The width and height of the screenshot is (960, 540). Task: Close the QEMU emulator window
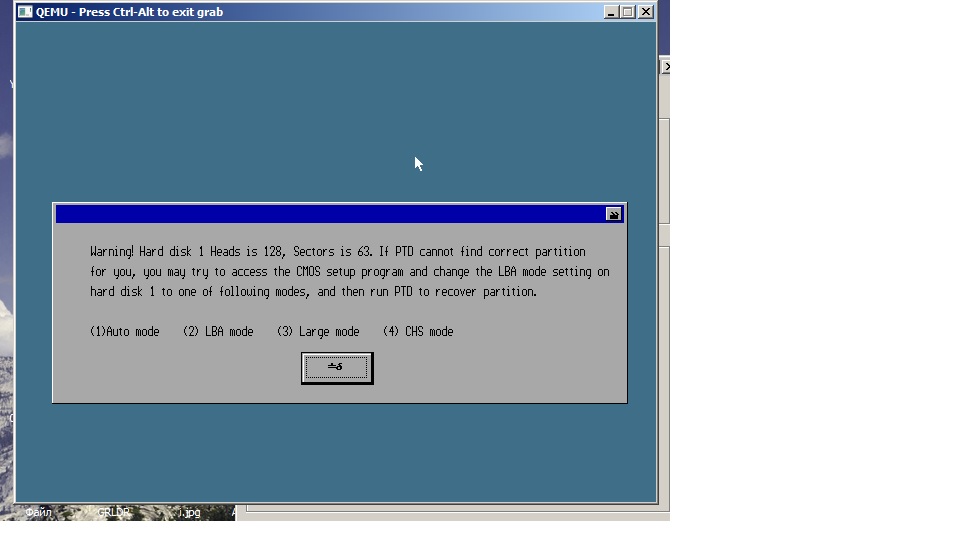click(645, 12)
